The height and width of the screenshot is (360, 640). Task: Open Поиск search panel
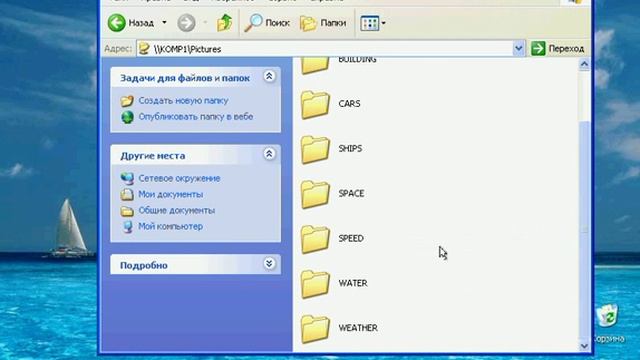point(267,23)
